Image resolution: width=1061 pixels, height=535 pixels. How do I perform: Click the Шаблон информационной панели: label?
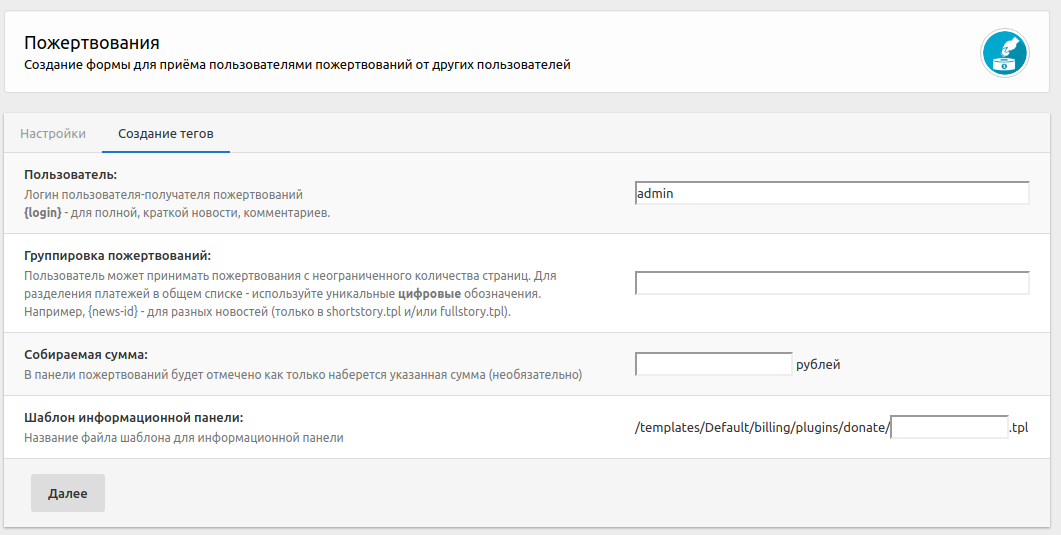[133, 417]
